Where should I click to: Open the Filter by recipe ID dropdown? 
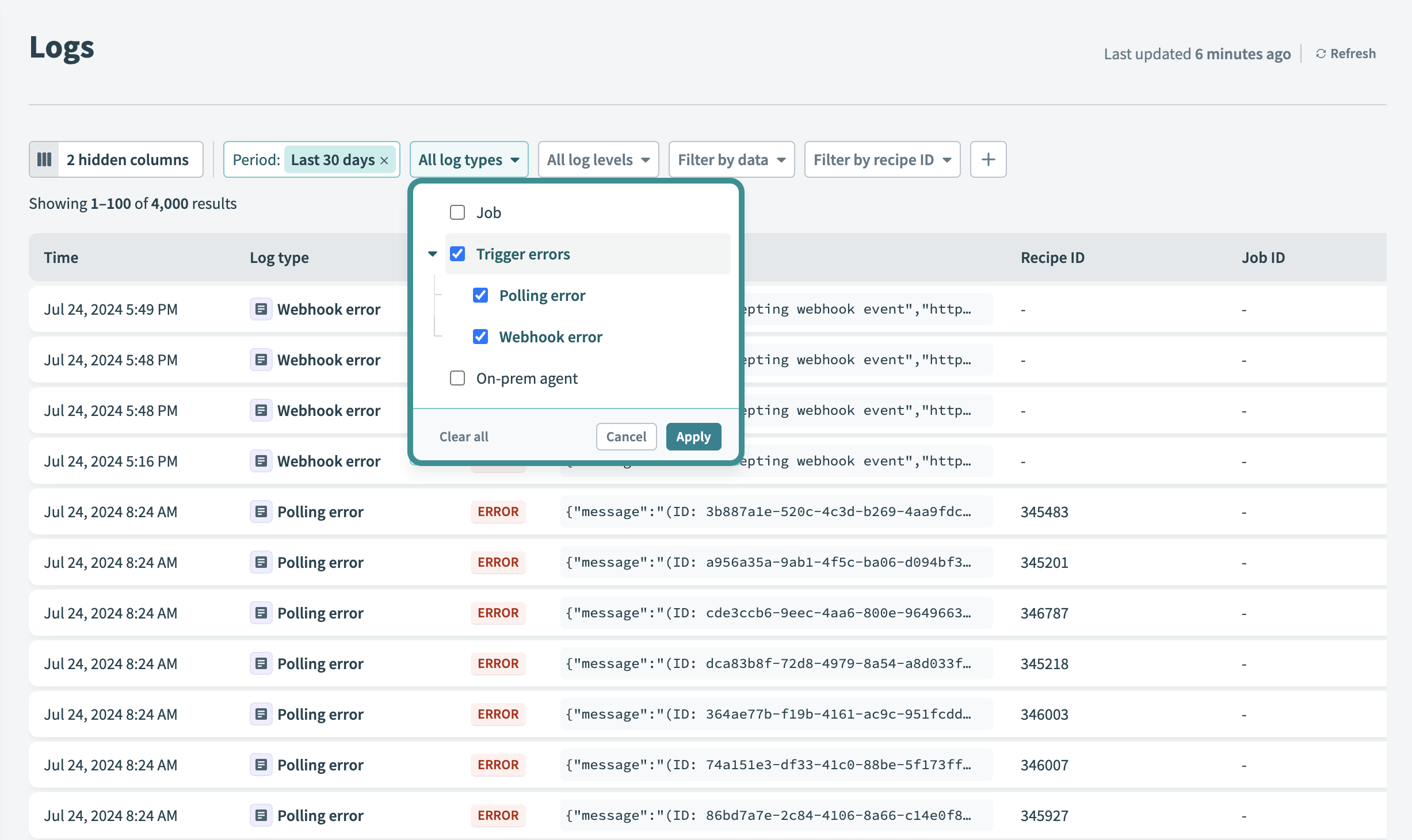tap(881, 159)
